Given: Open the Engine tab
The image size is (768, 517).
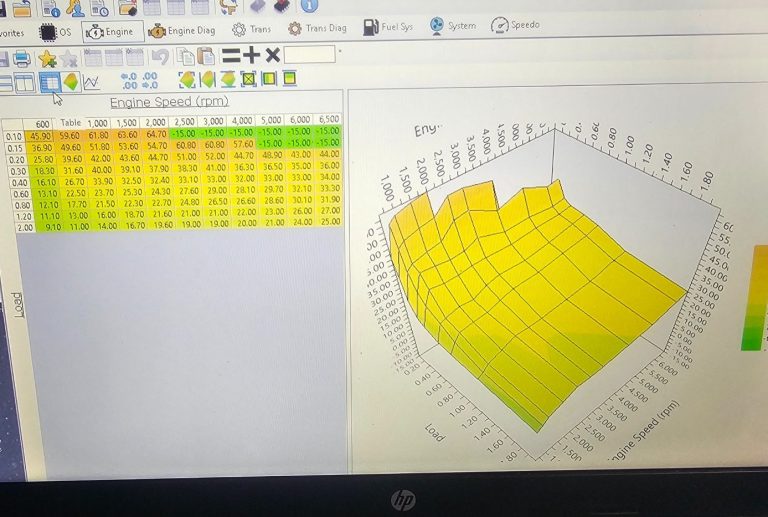Looking at the screenshot, I should coord(110,31).
